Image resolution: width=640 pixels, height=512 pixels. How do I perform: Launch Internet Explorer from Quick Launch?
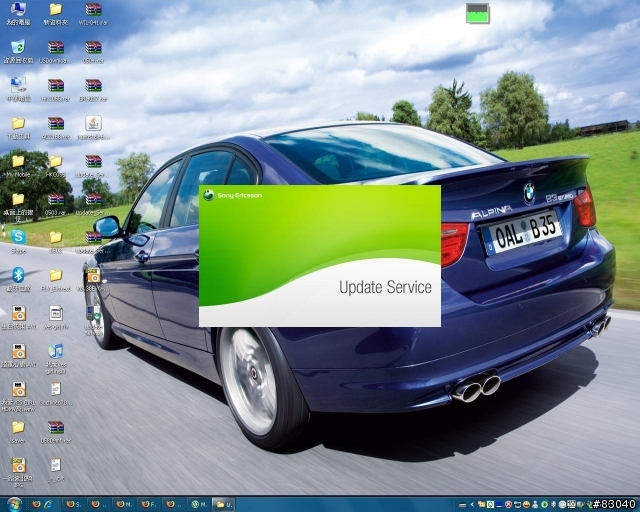click(48, 504)
